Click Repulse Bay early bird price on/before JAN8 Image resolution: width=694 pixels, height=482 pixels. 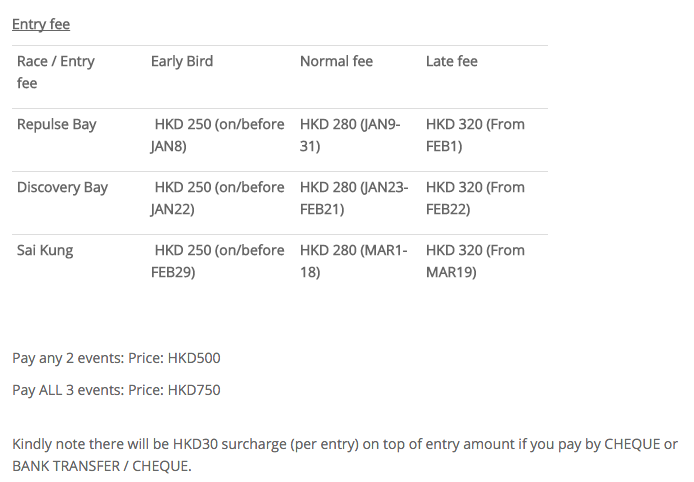pos(217,135)
